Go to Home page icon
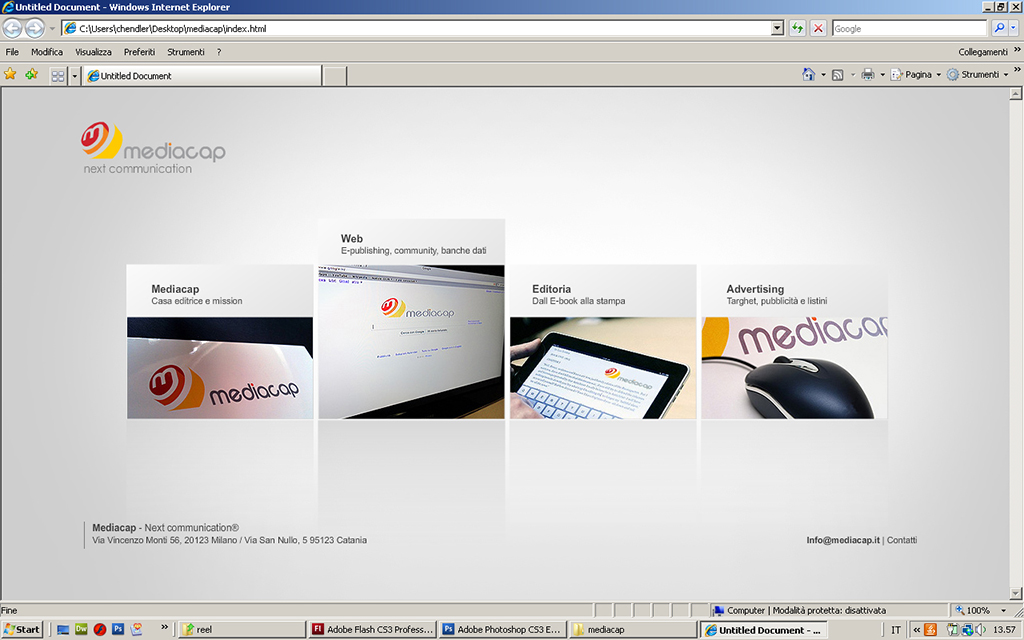Image resolution: width=1024 pixels, height=640 pixels. [x=808, y=74]
